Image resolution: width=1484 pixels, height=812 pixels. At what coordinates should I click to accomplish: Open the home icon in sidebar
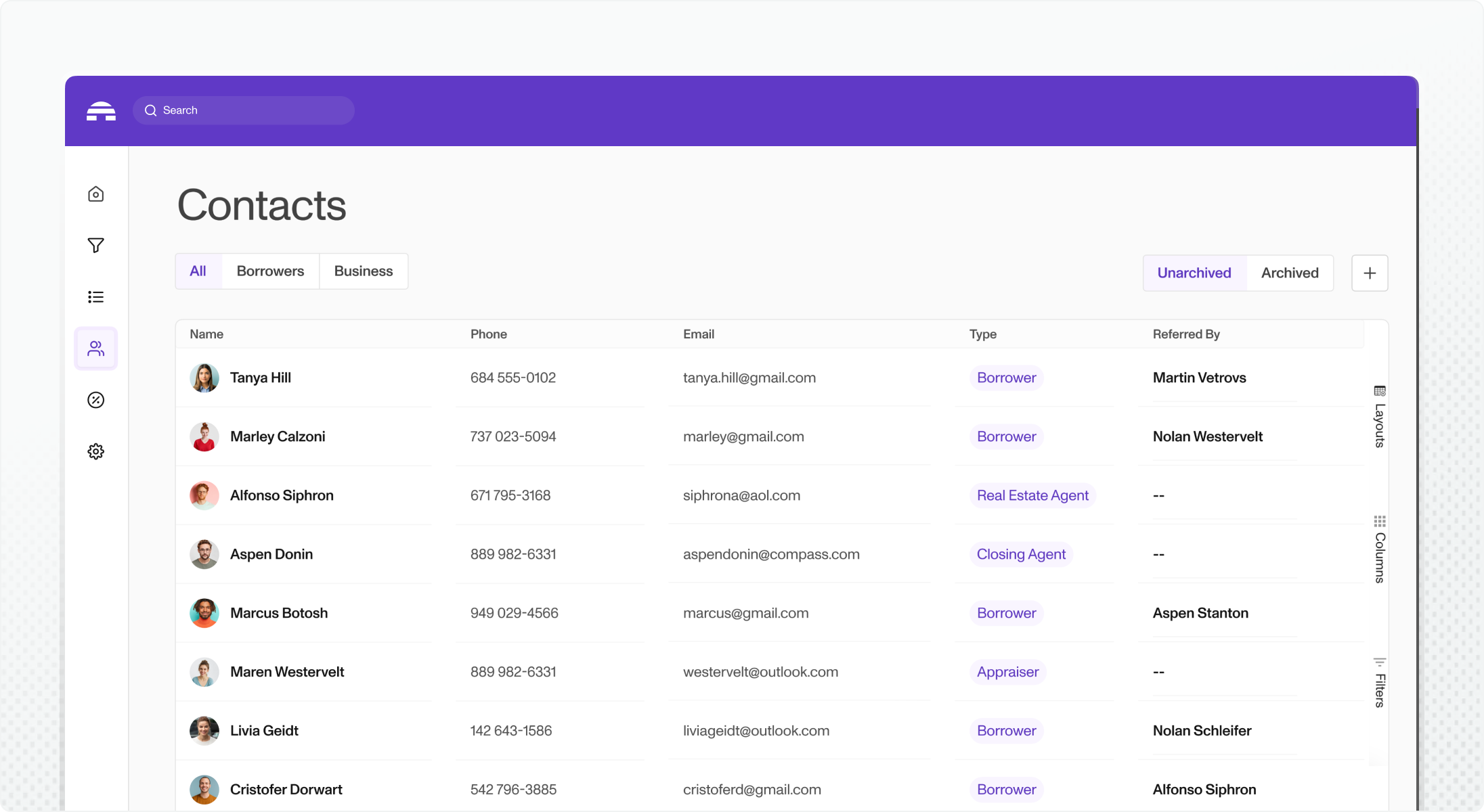[95, 194]
